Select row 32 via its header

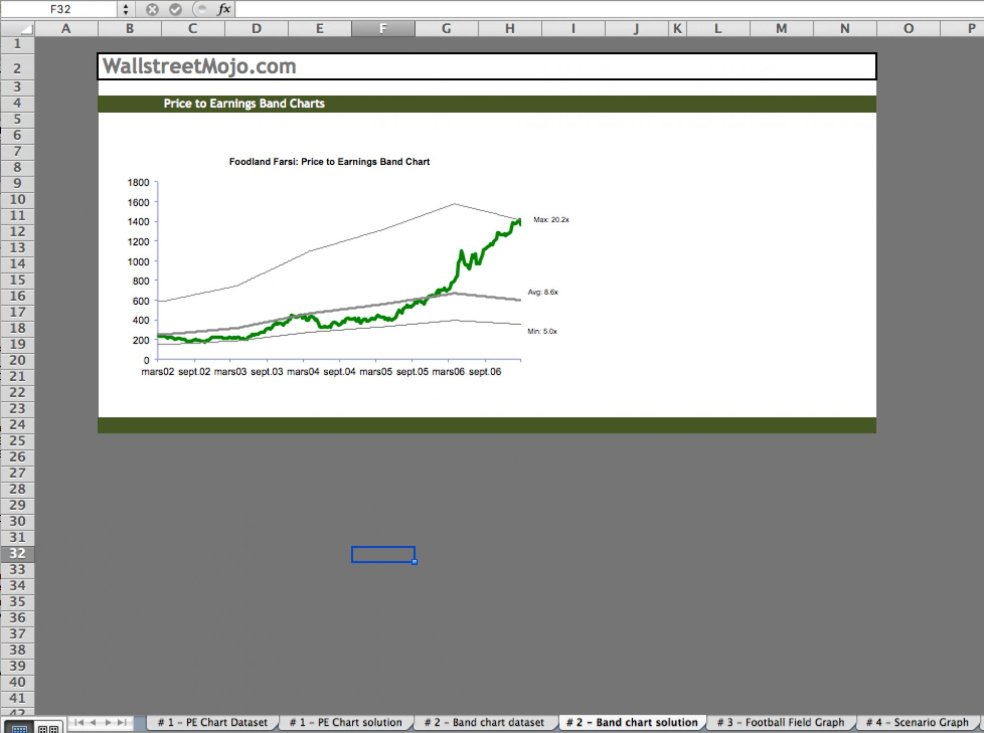coord(16,553)
